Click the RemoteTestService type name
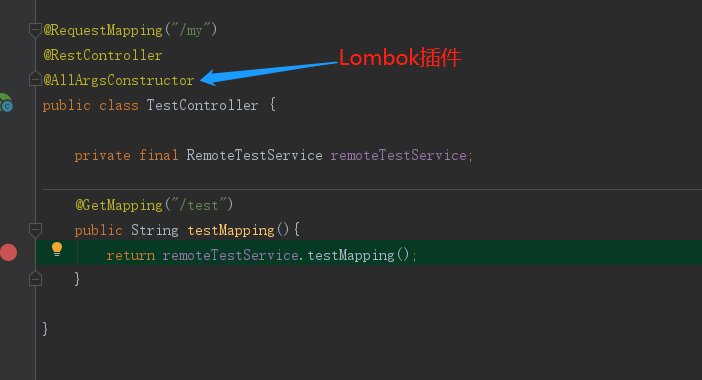Screen dimensions: 702x380 [x=254, y=155]
